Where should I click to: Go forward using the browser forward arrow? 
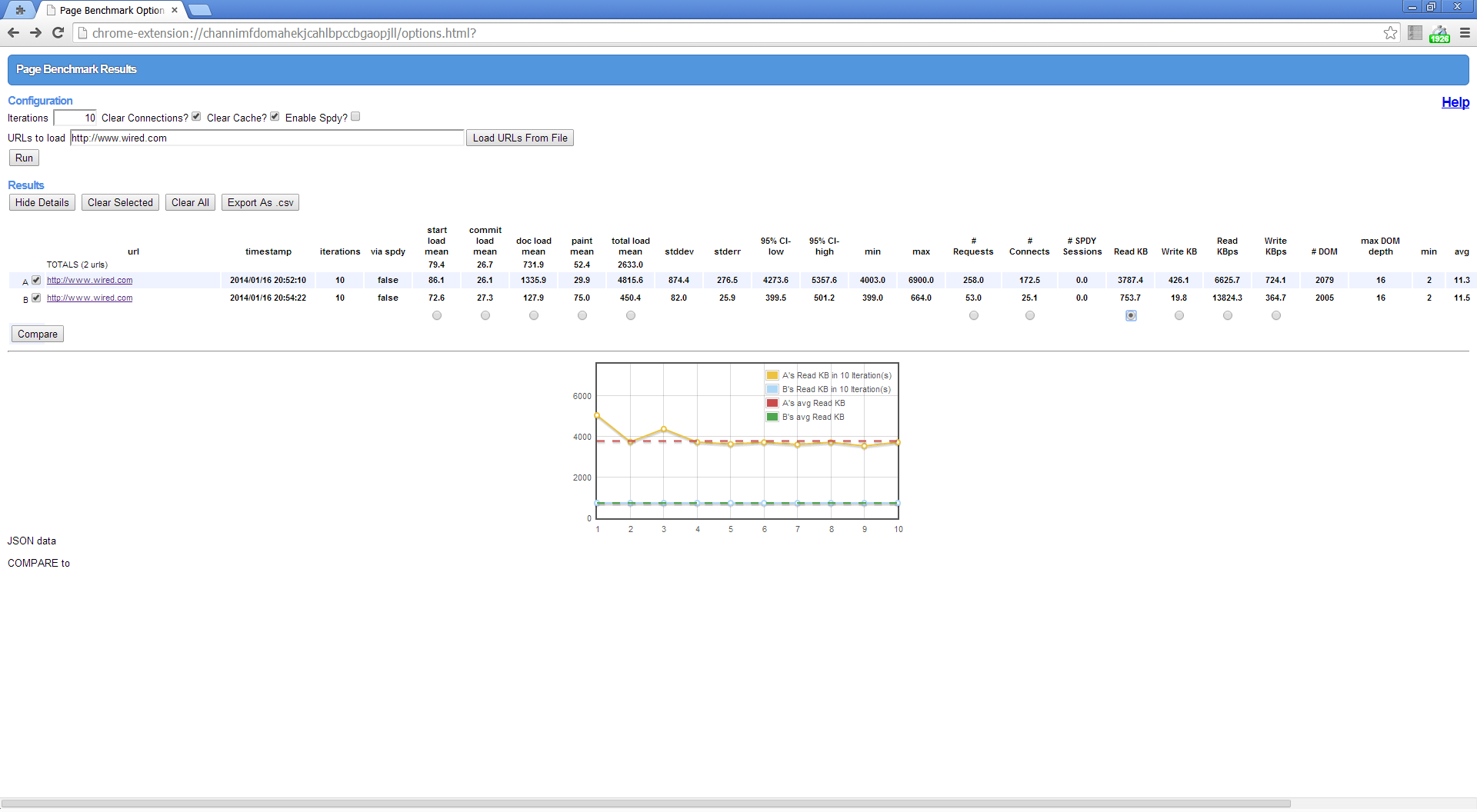coord(35,33)
